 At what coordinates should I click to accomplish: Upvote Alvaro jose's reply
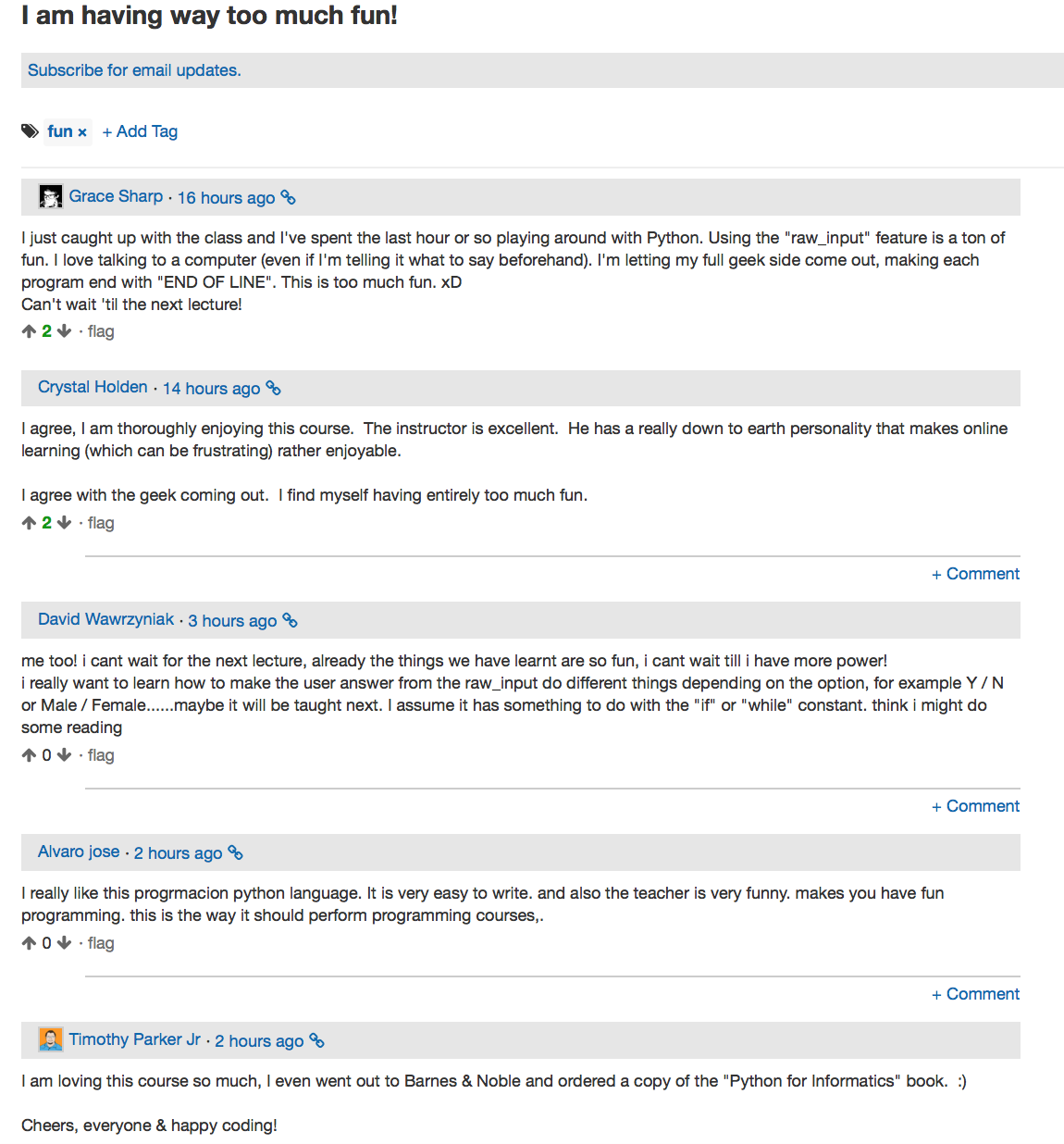[x=29, y=943]
